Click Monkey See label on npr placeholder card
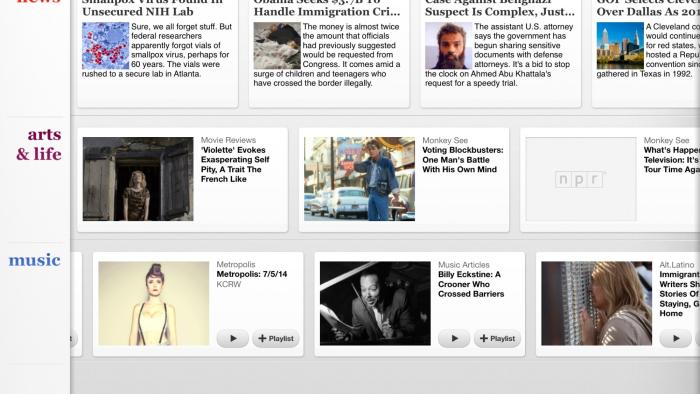Image resolution: width=700 pixels, height=394 pixels. coord(667,140)
